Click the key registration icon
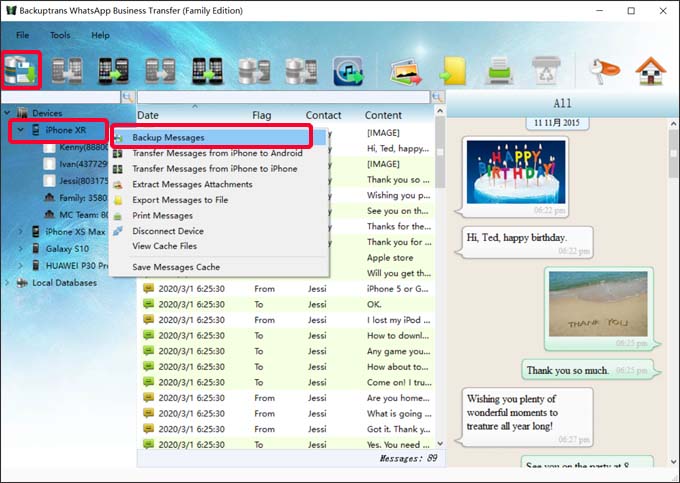Viewport: 680px width, 483px height. click(604, 71)
